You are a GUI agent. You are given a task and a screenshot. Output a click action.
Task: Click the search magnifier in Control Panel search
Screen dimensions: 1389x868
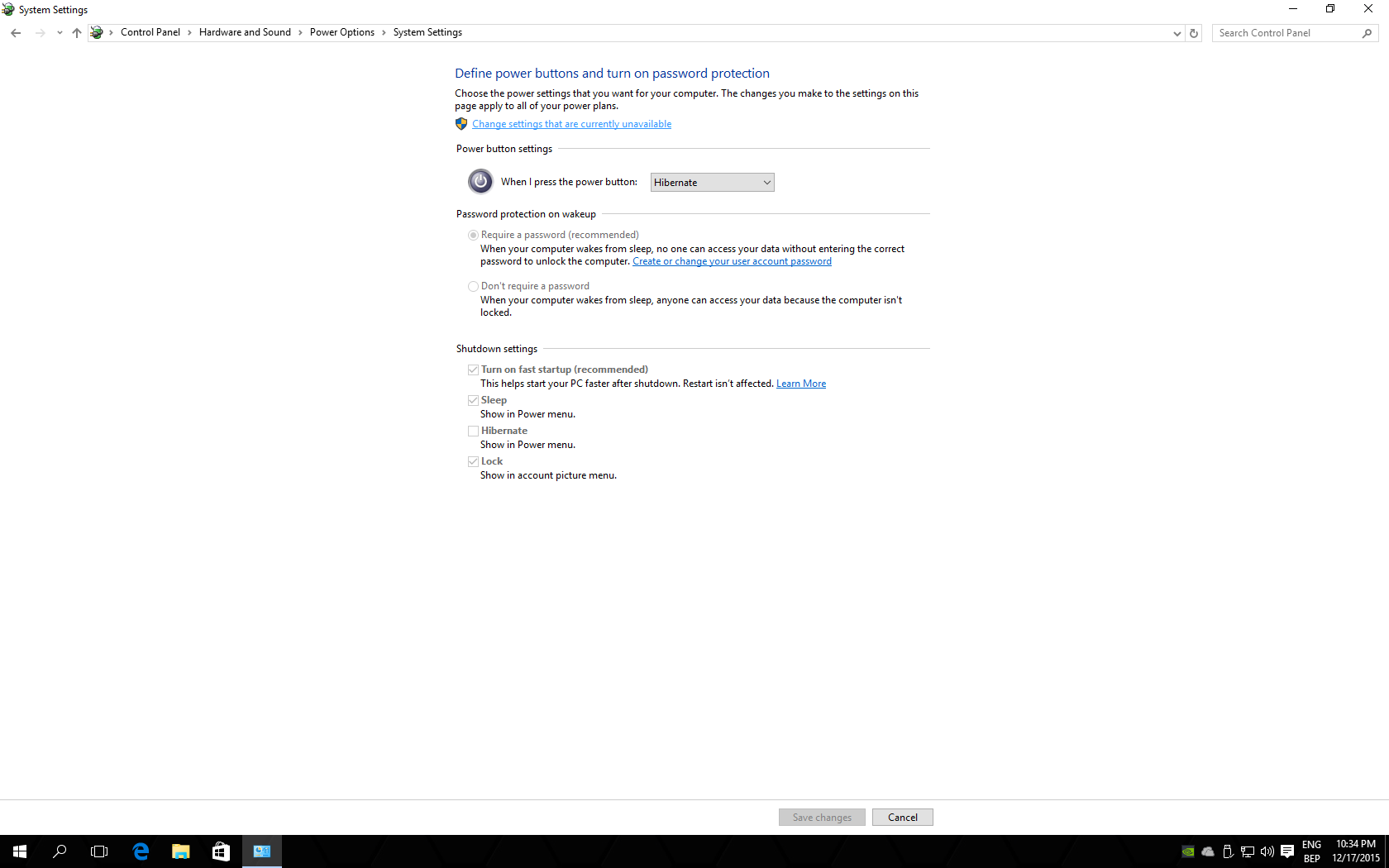tap(1367, 33)
